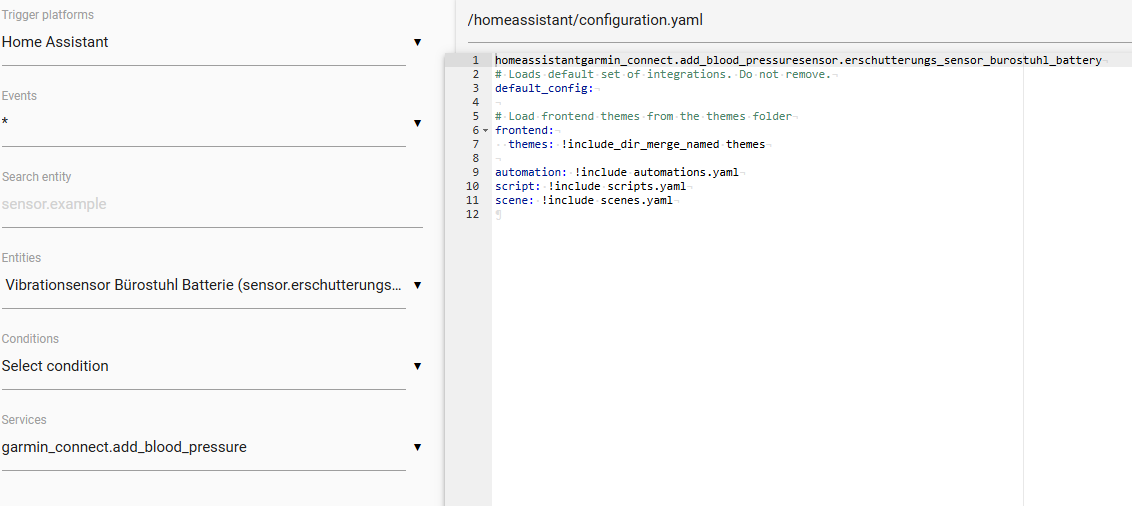Select the Vibrationsensor Bürostuhl Batterie entity
The height and width of the screenshot is (506, 1132).
[204, 285]
